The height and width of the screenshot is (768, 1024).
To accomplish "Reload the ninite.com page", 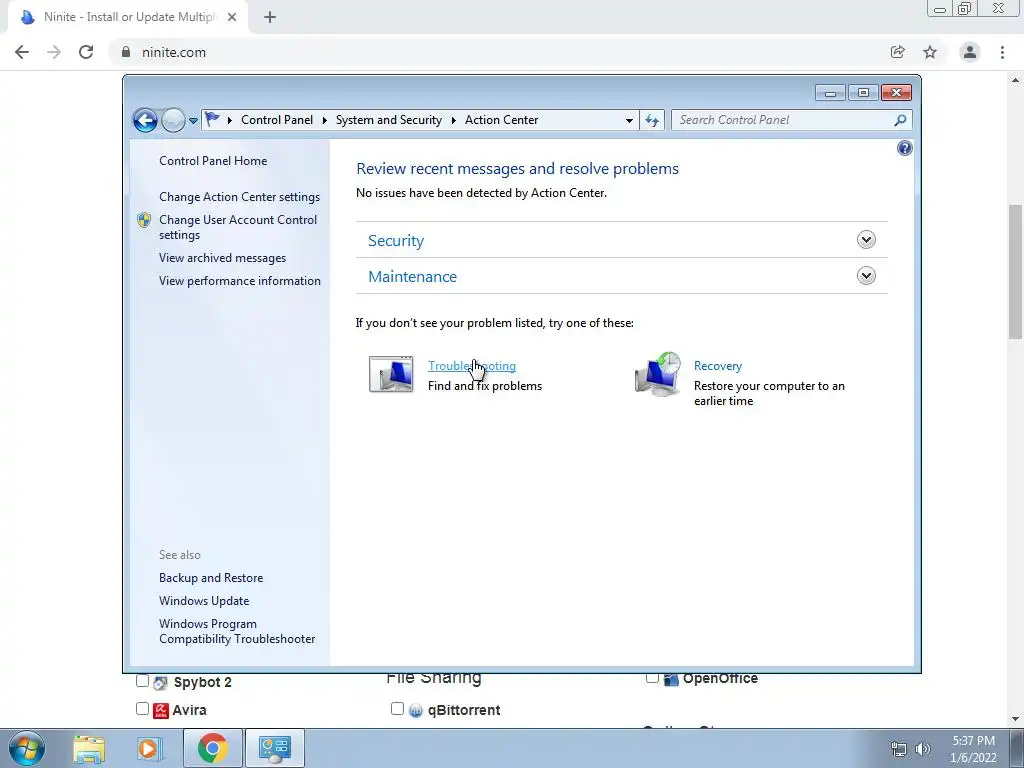I will 86,52.
